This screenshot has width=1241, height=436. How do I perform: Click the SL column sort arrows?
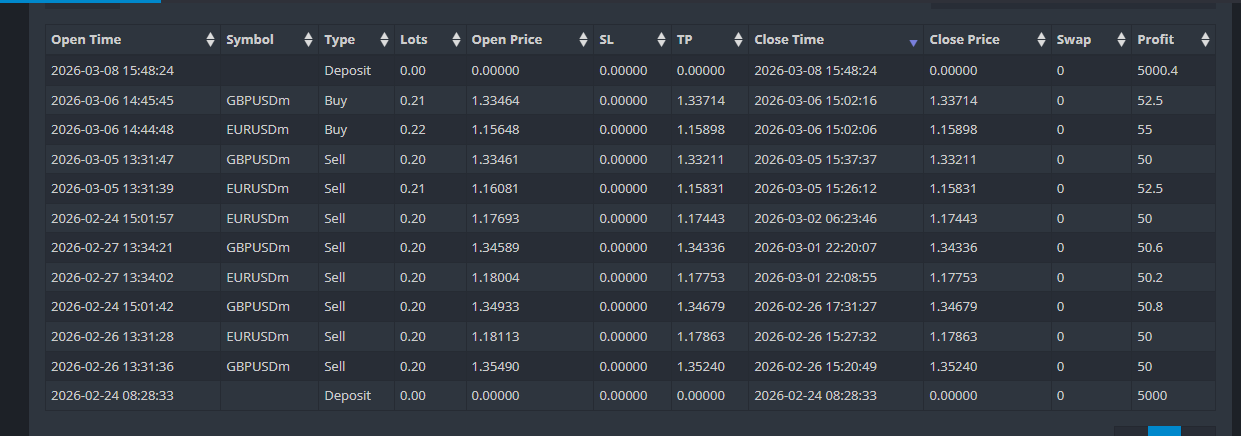point(661,40)
